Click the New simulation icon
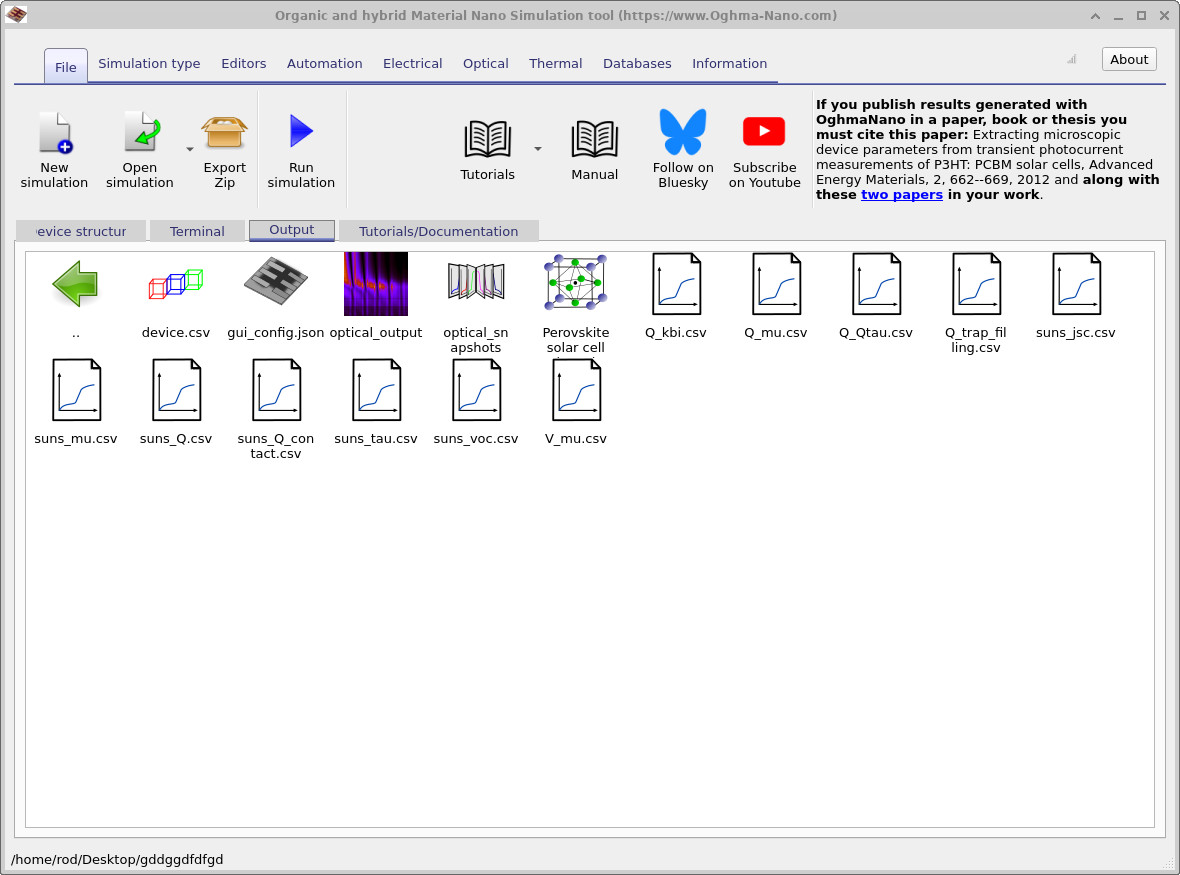The width and height of the screenshot is (1180, 875). [55, 134]
